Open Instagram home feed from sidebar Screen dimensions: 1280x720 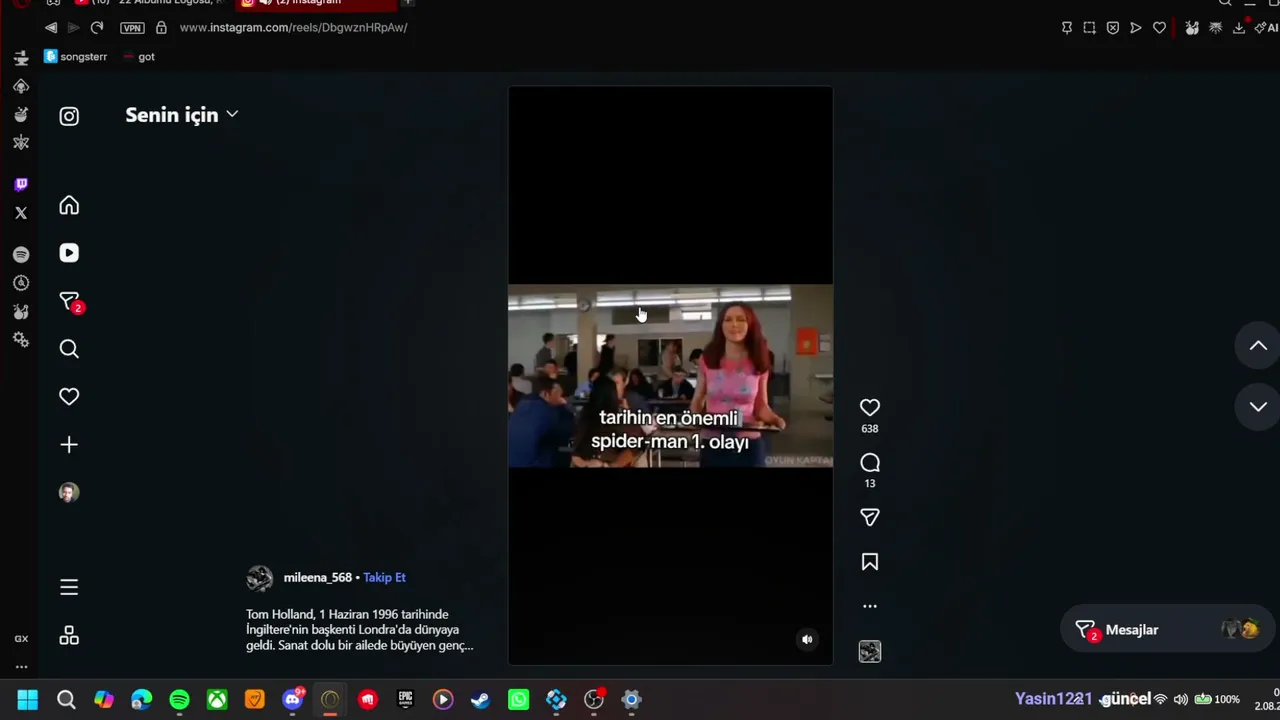coord(69,205)
